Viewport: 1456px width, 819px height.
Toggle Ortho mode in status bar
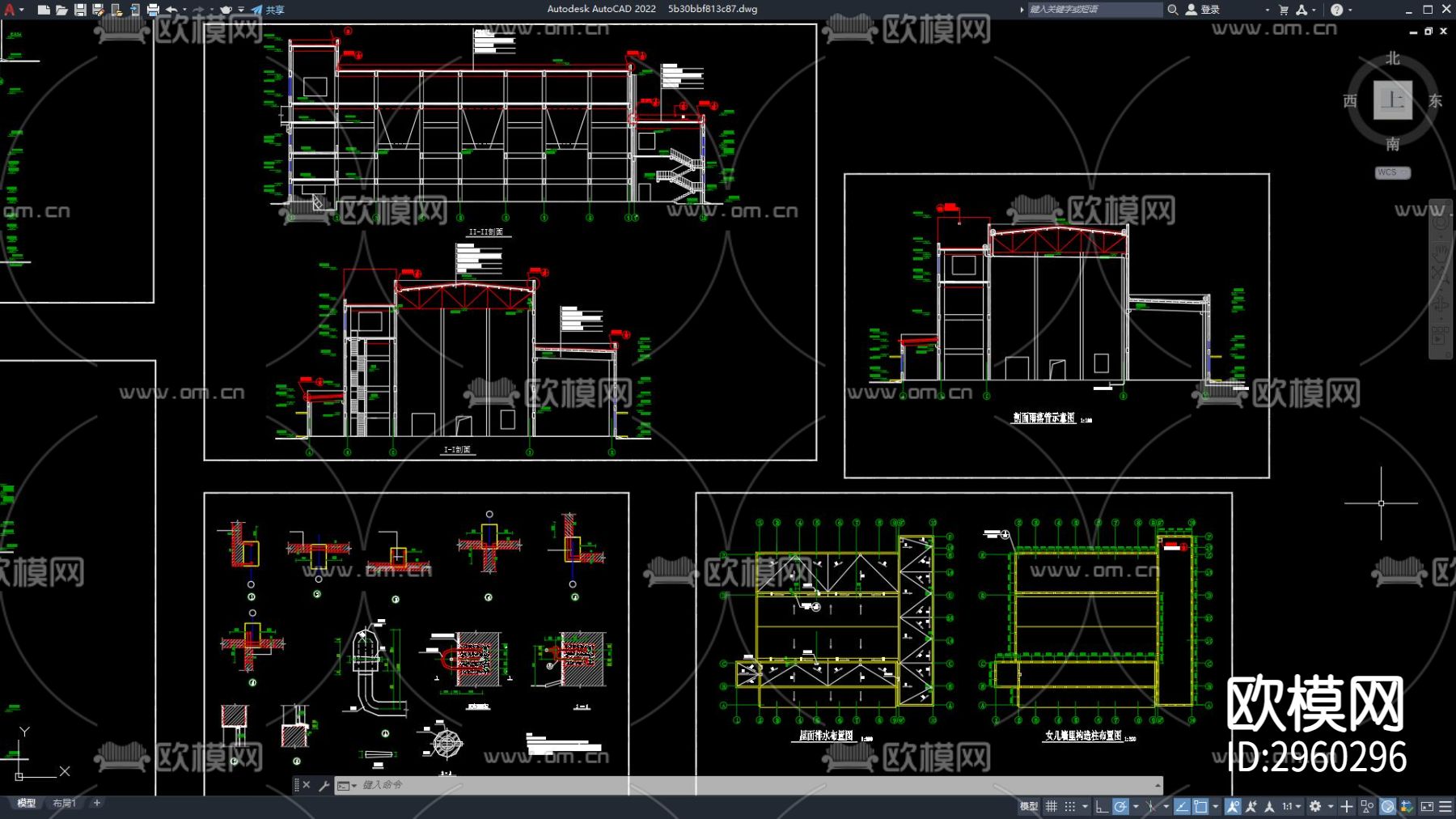(x=1102, y=807)
